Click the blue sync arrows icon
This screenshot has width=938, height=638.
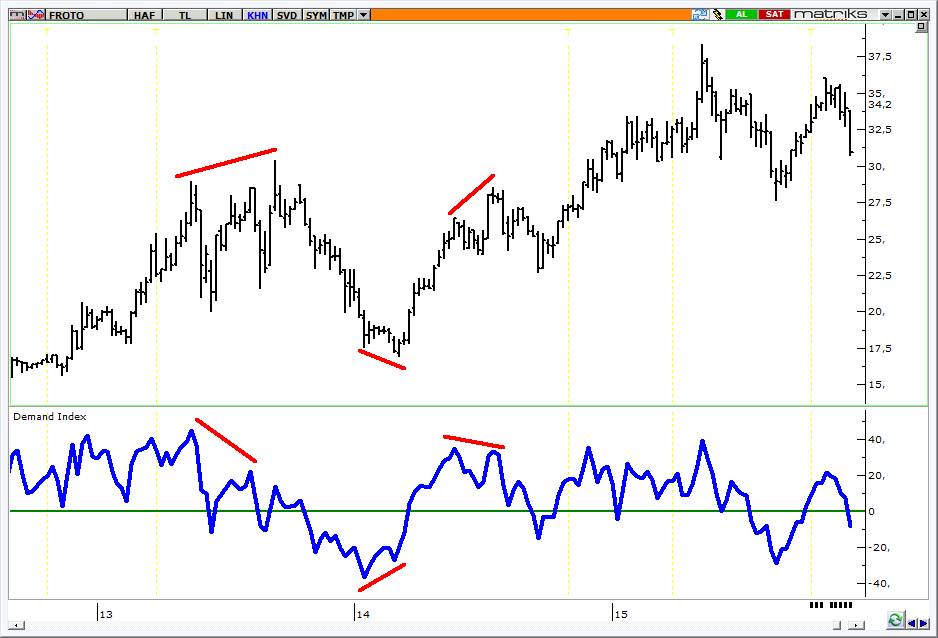tap(699, 14)
